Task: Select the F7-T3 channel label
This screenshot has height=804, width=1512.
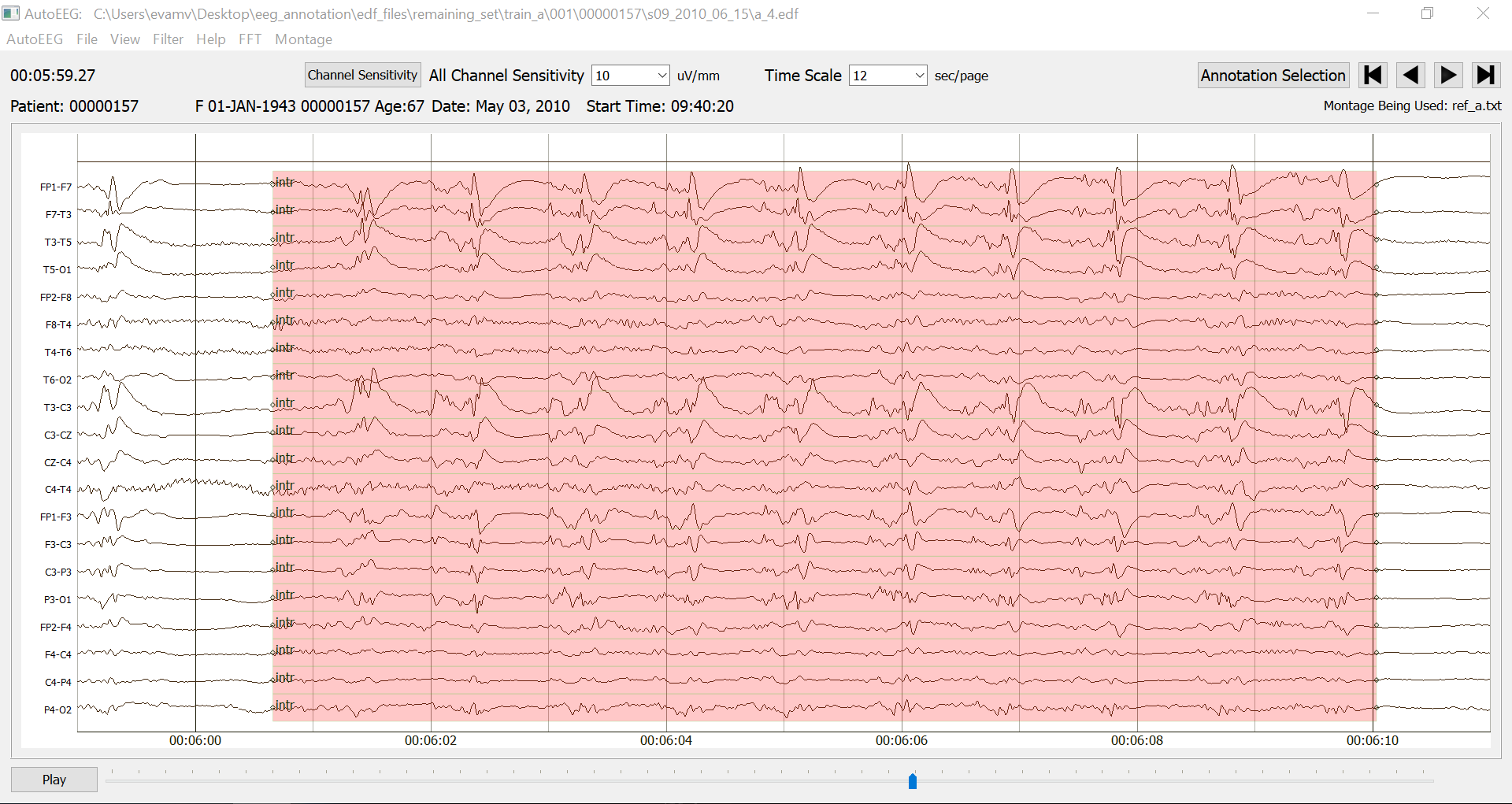Action: (58, 215)
